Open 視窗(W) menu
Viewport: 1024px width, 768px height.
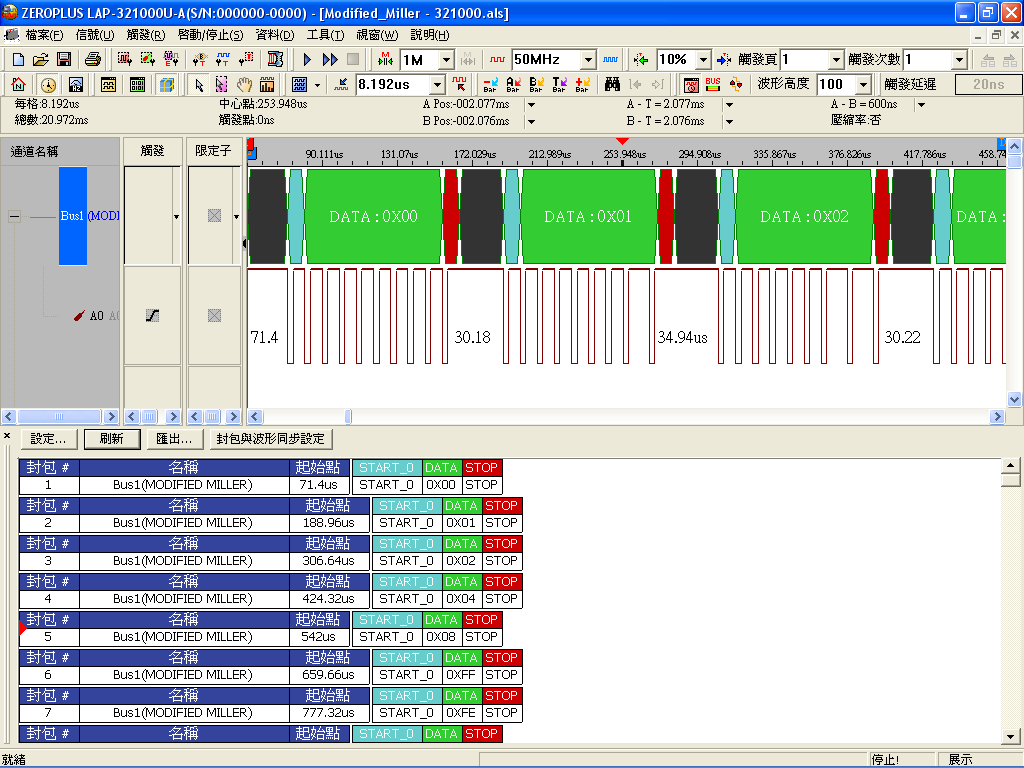(x=377, y=35)
